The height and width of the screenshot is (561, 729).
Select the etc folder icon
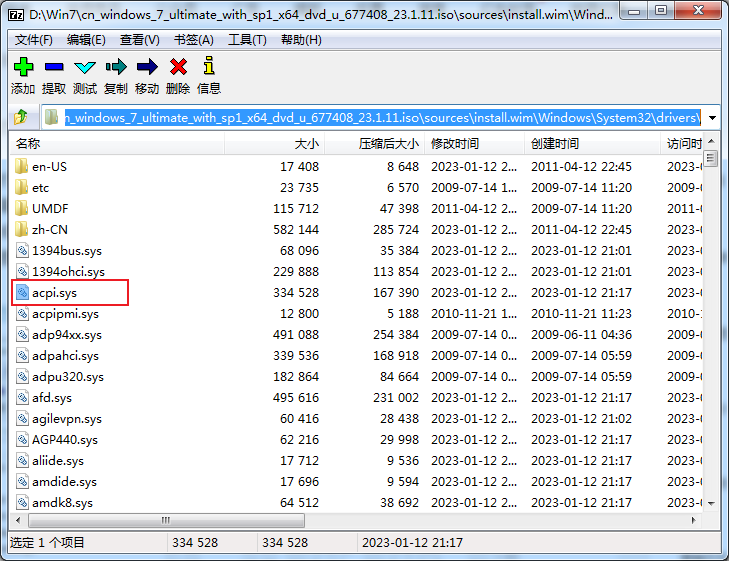point(21,187)
